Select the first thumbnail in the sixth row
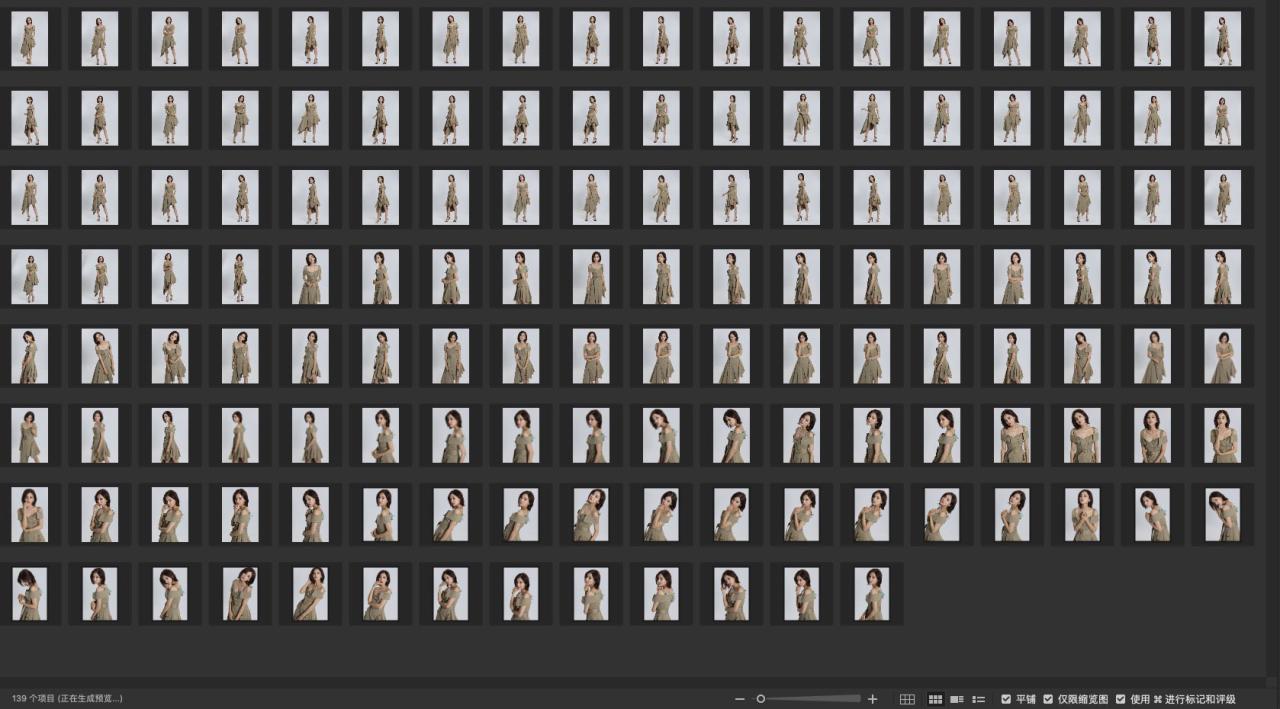This screenshot has width=1280, height=709. (29, 436)
